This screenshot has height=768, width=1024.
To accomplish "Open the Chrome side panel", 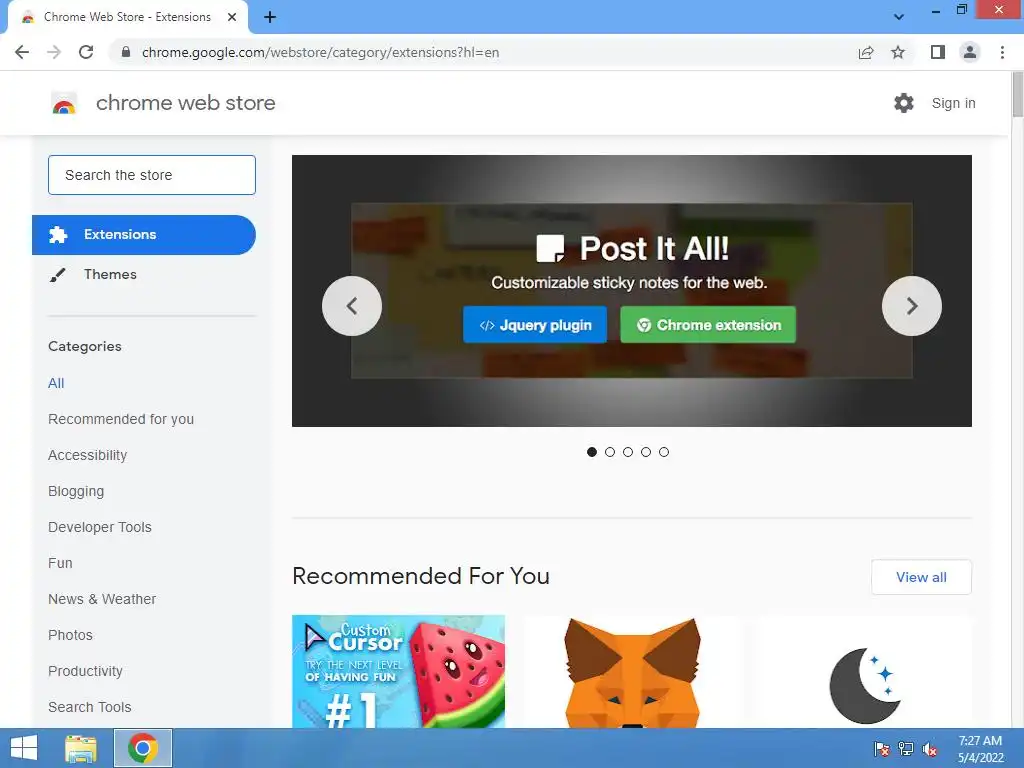I will pos(938,52).
